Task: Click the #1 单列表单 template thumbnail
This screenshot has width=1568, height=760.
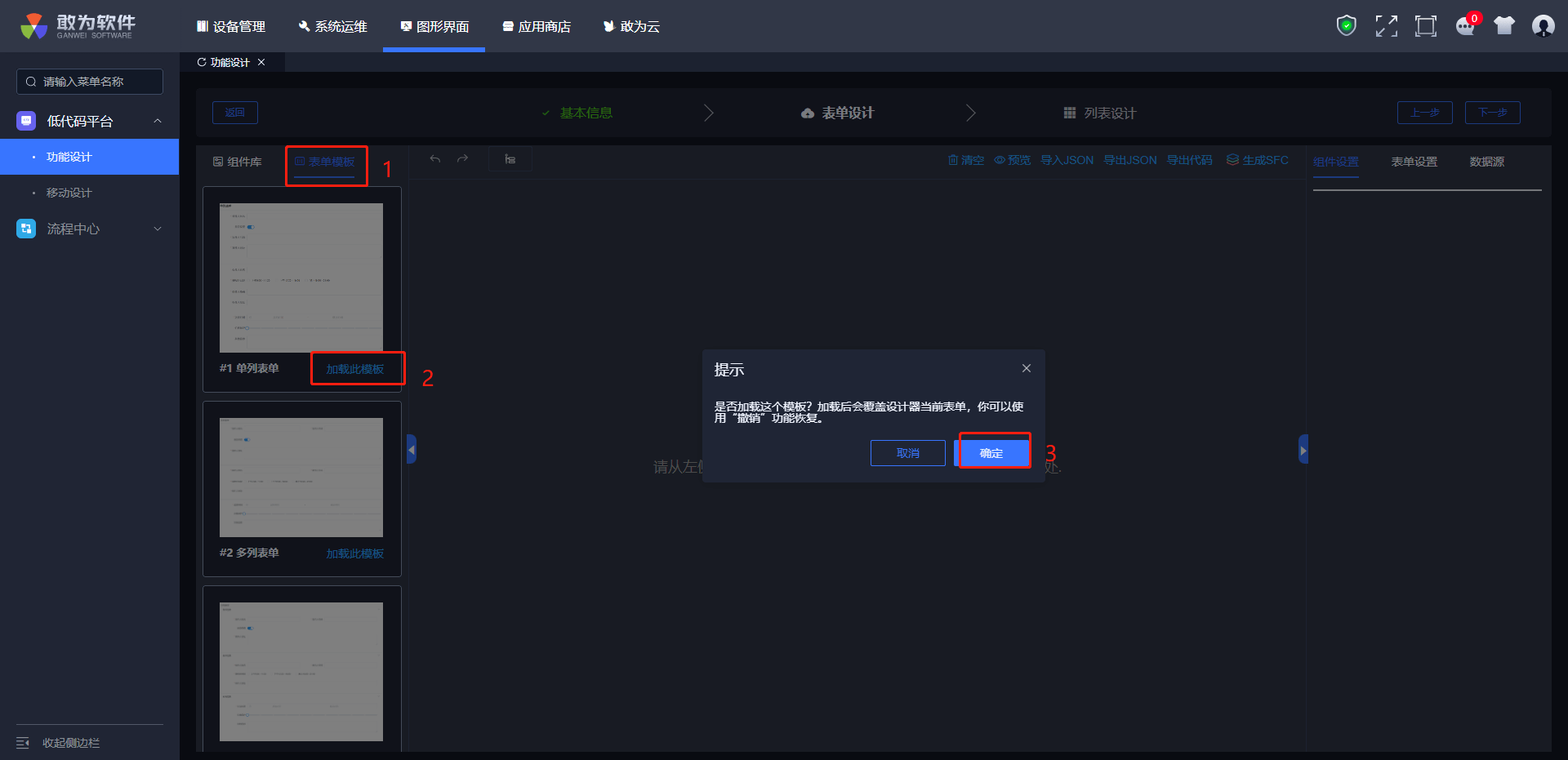Action: tap(301, 278)
